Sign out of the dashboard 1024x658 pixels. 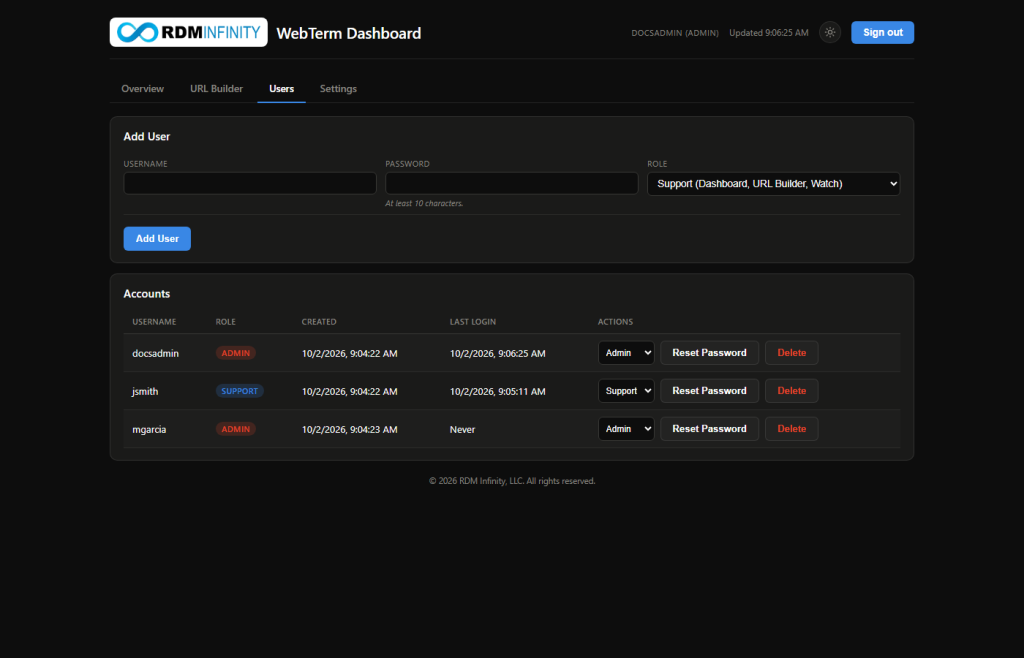click(882, 33)
